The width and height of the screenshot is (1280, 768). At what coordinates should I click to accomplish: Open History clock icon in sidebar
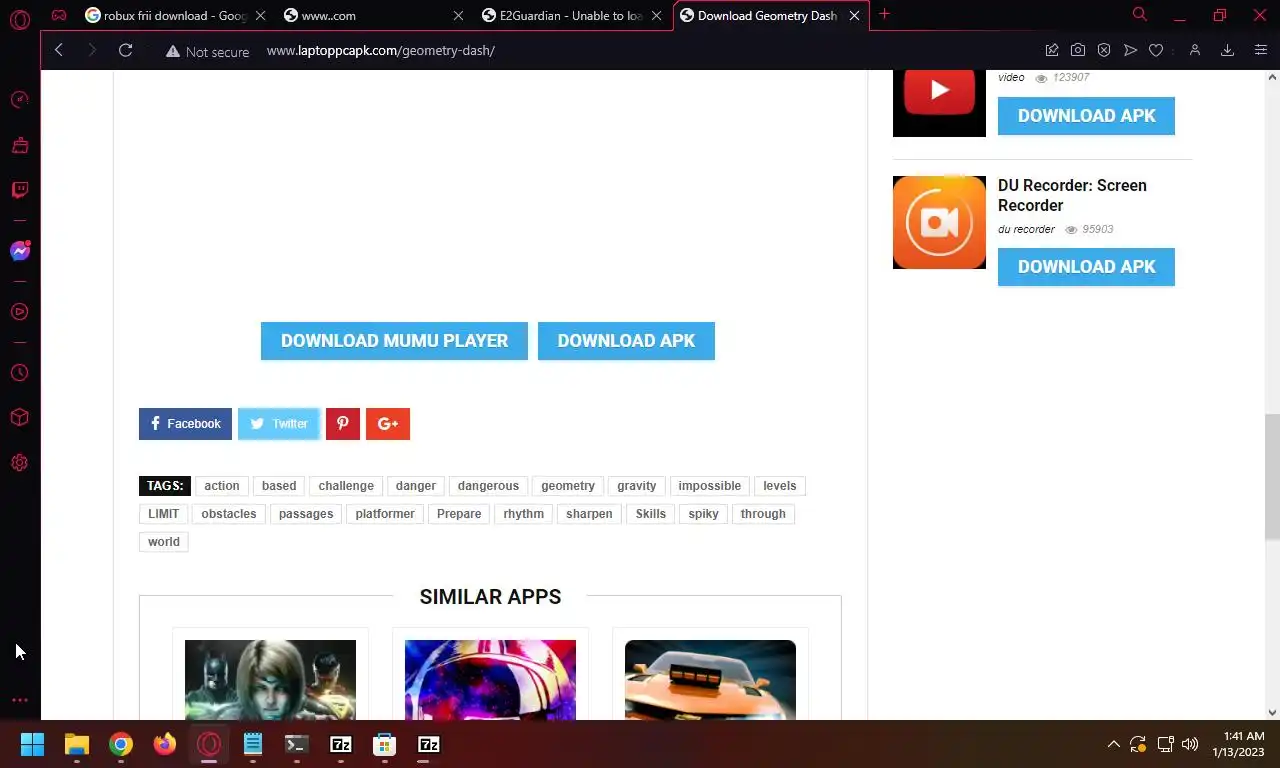(x=19, y=373)
